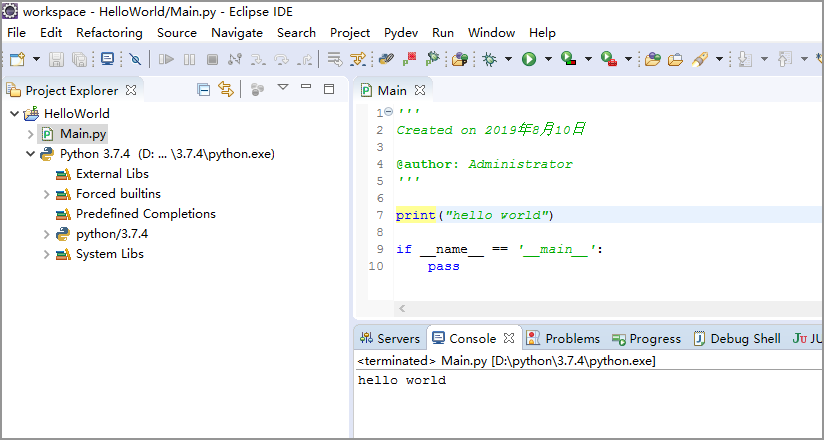824x440 pixels.
Task: Click the Save All toolbar icon
Action: pos(79,59)
